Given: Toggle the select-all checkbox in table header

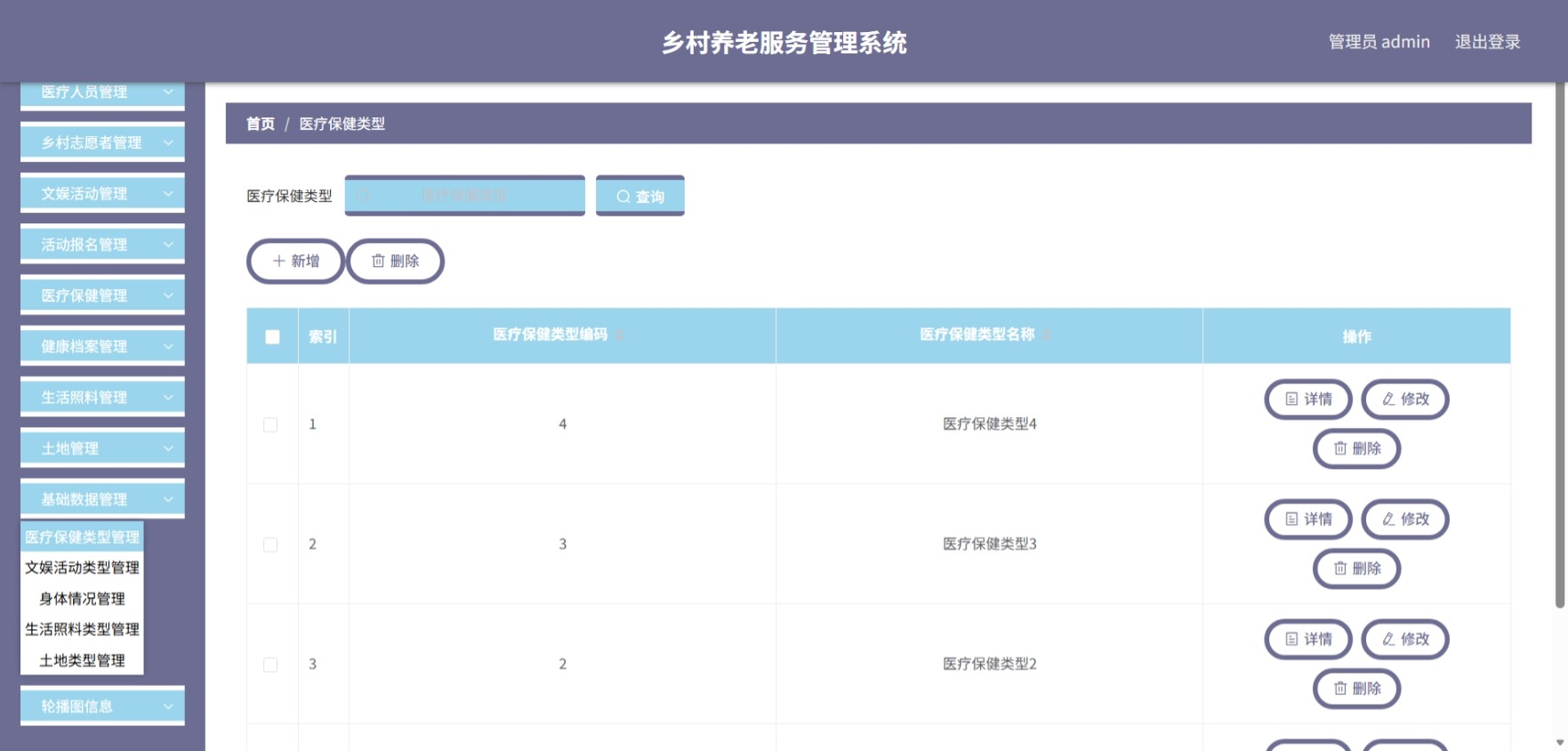Looking at the screenshot, I should 272,336.
